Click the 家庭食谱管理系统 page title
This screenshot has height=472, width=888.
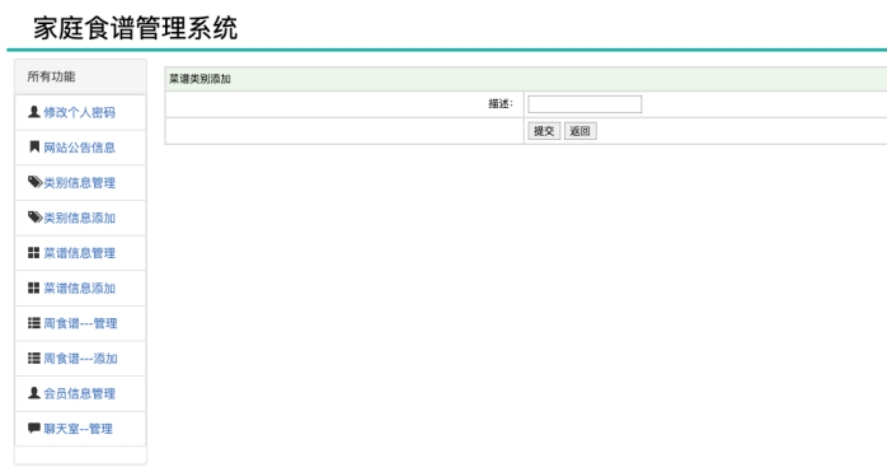pyautogui.click(x=135, y=28)
